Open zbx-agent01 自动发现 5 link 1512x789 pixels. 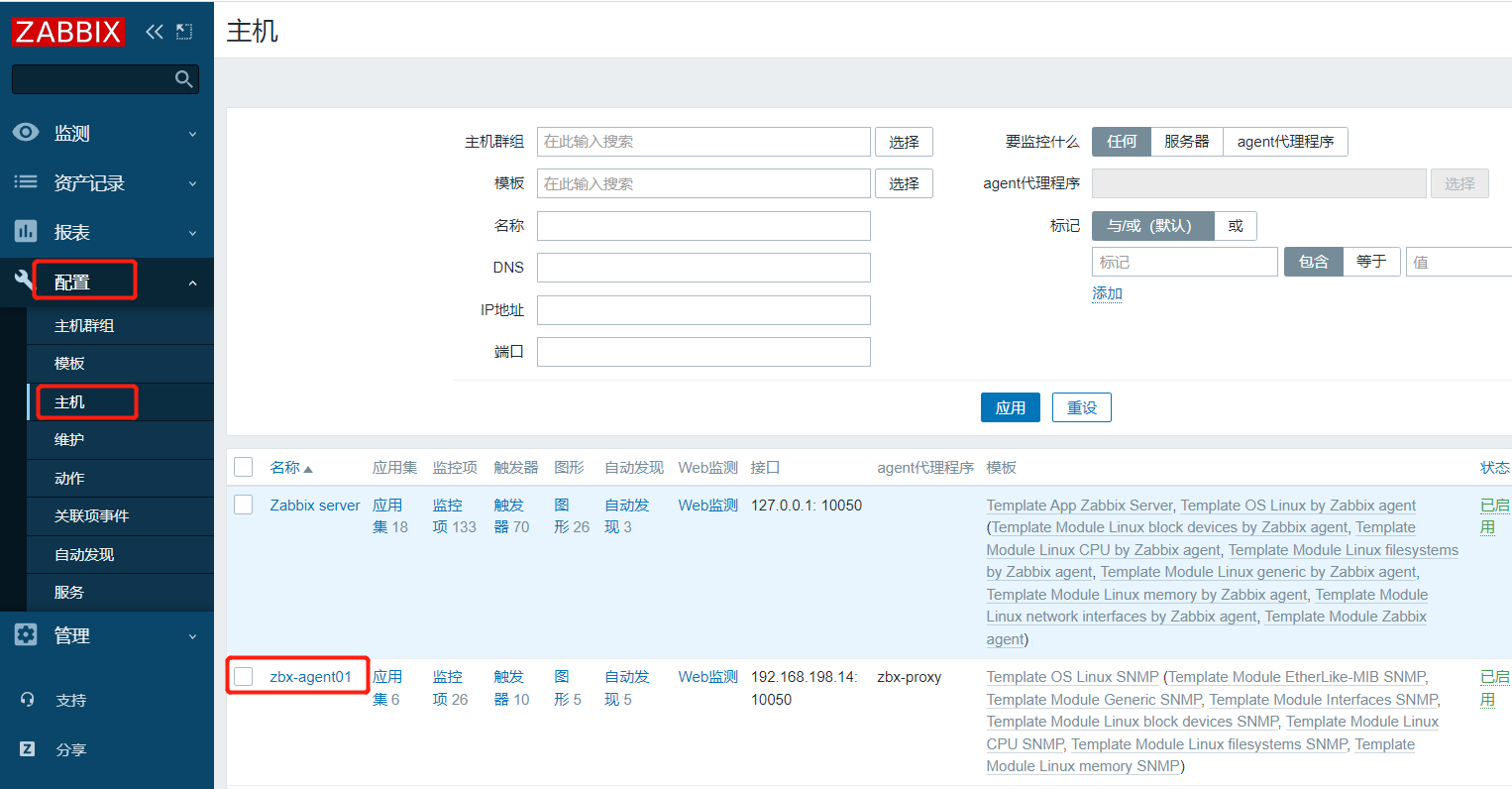[626, 688]
